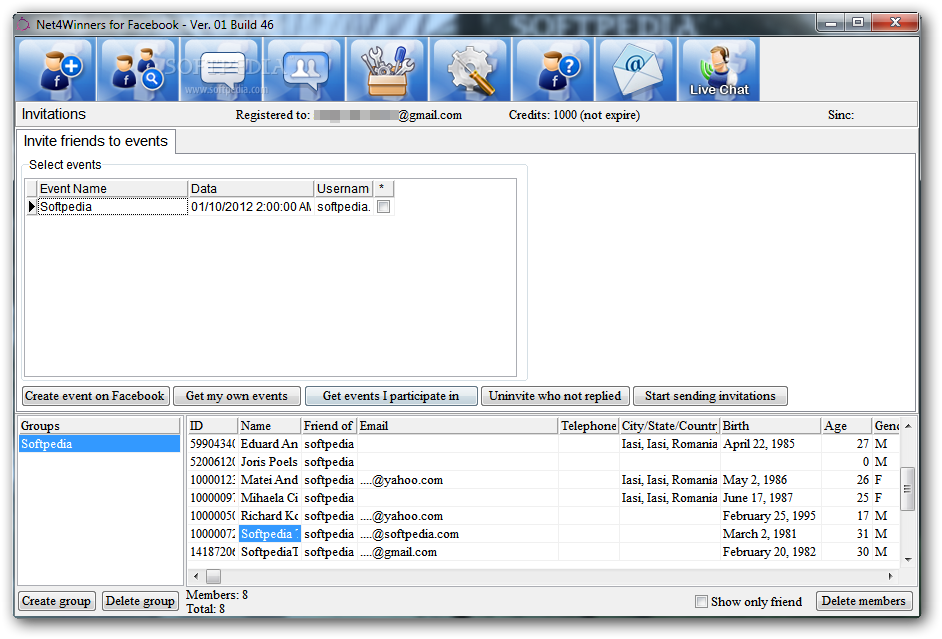Open the messages speech bubble tool

(x=221, y=70)
